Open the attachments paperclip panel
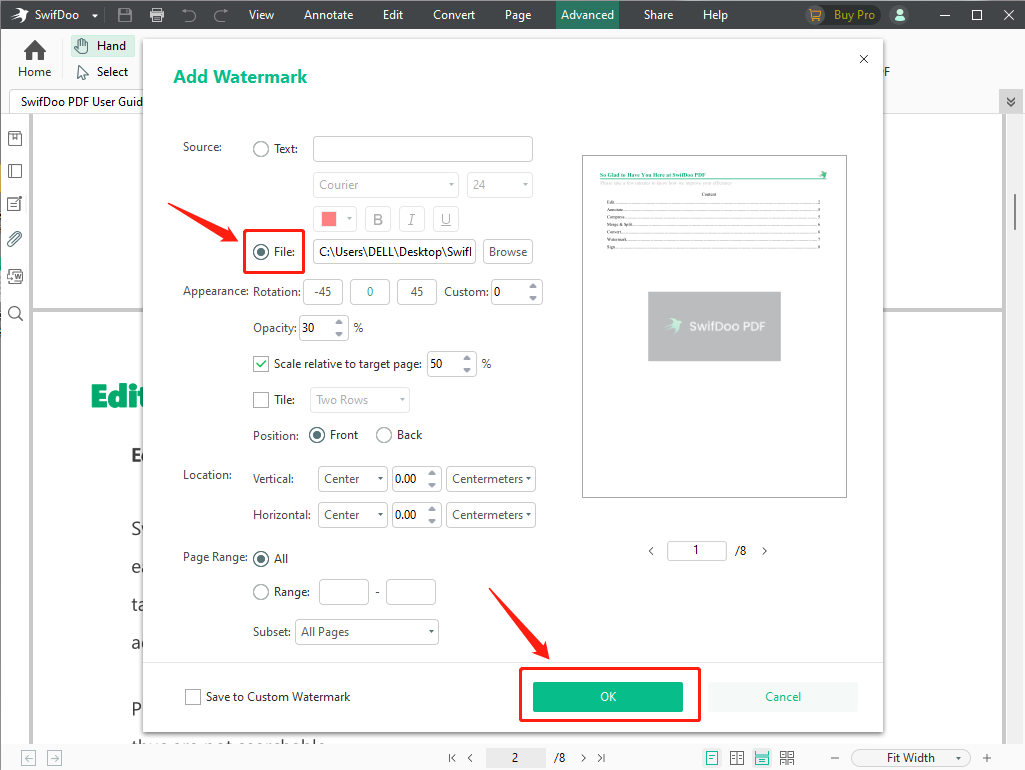The width and height of the screenshot is (1025, 770). click(15, 239)
